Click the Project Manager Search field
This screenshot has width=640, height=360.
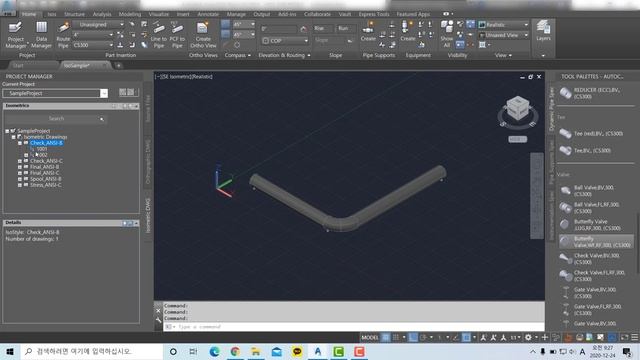point(56,118)
